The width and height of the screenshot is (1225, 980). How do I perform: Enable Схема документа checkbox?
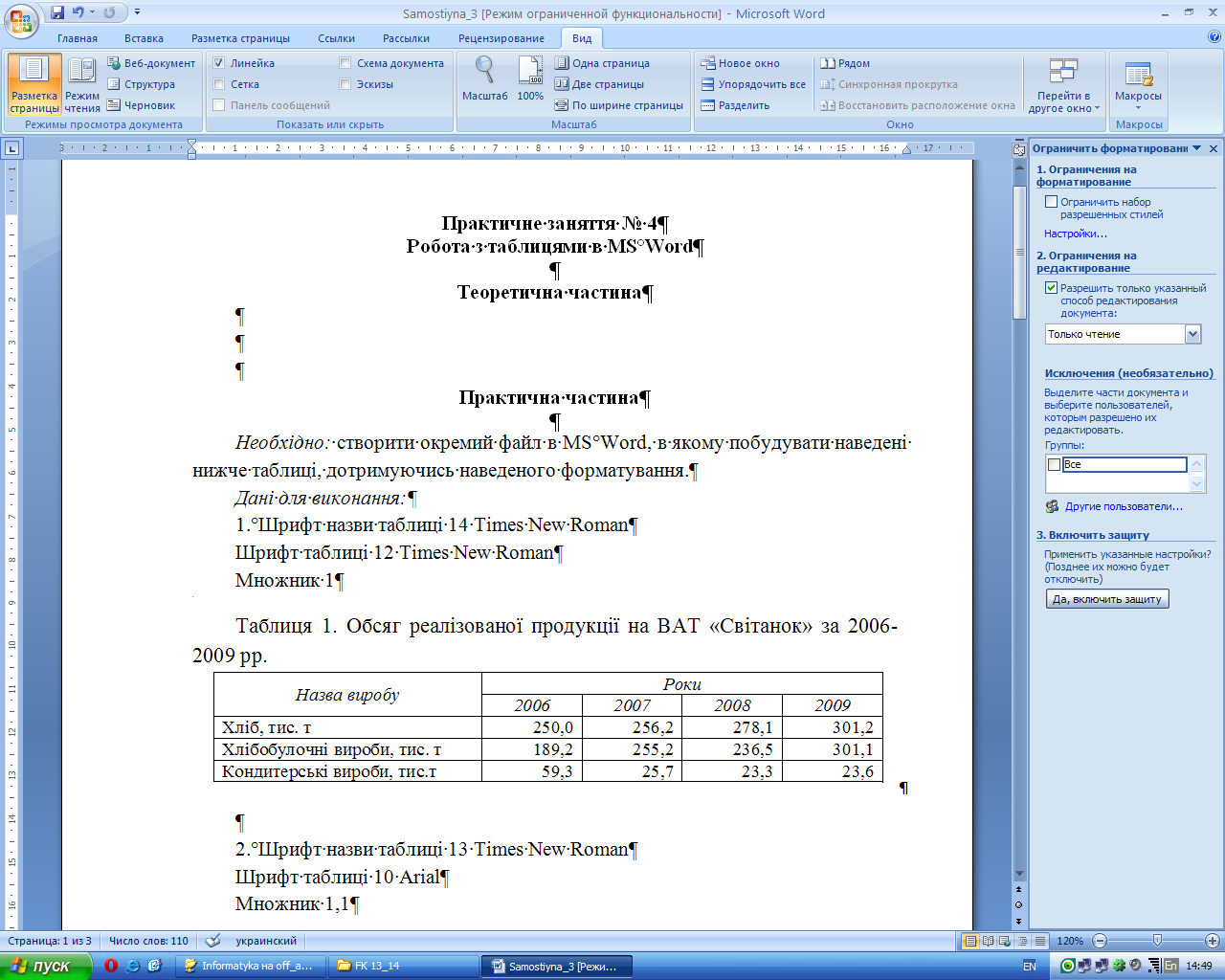point(345,63)
